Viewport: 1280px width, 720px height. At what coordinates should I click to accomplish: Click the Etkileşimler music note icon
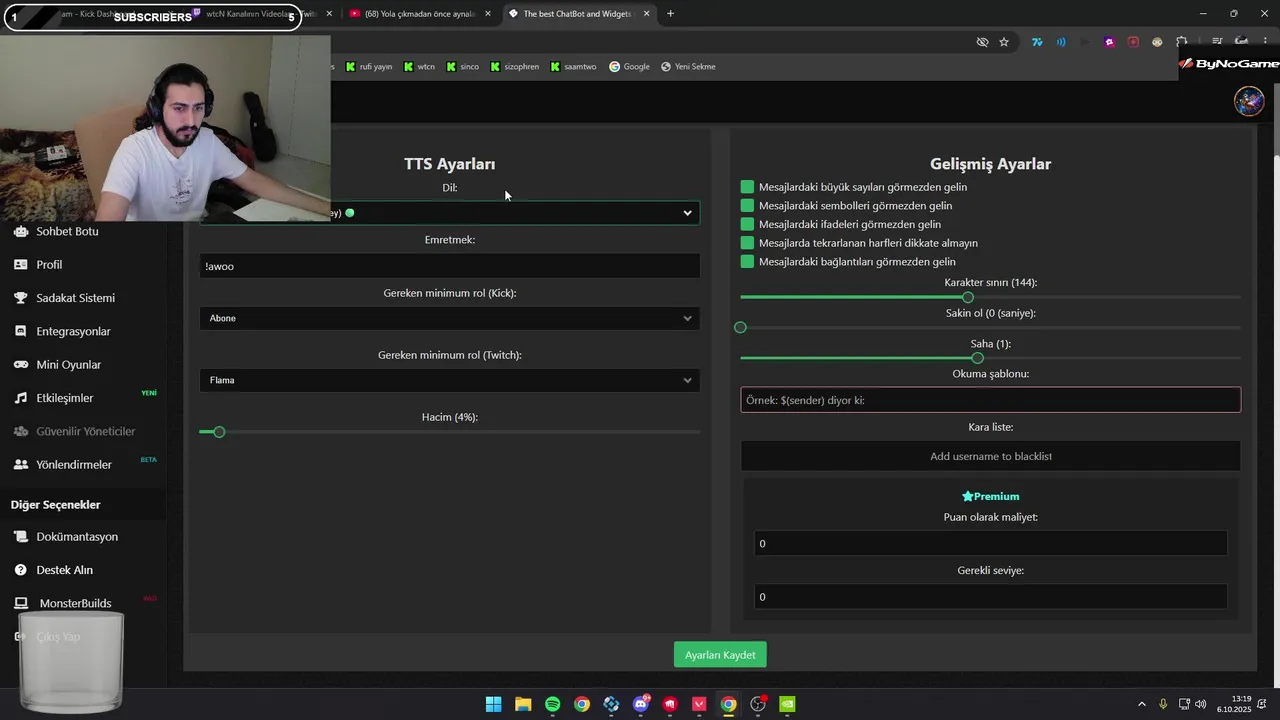pyautogui.click(x=20, y=398)
